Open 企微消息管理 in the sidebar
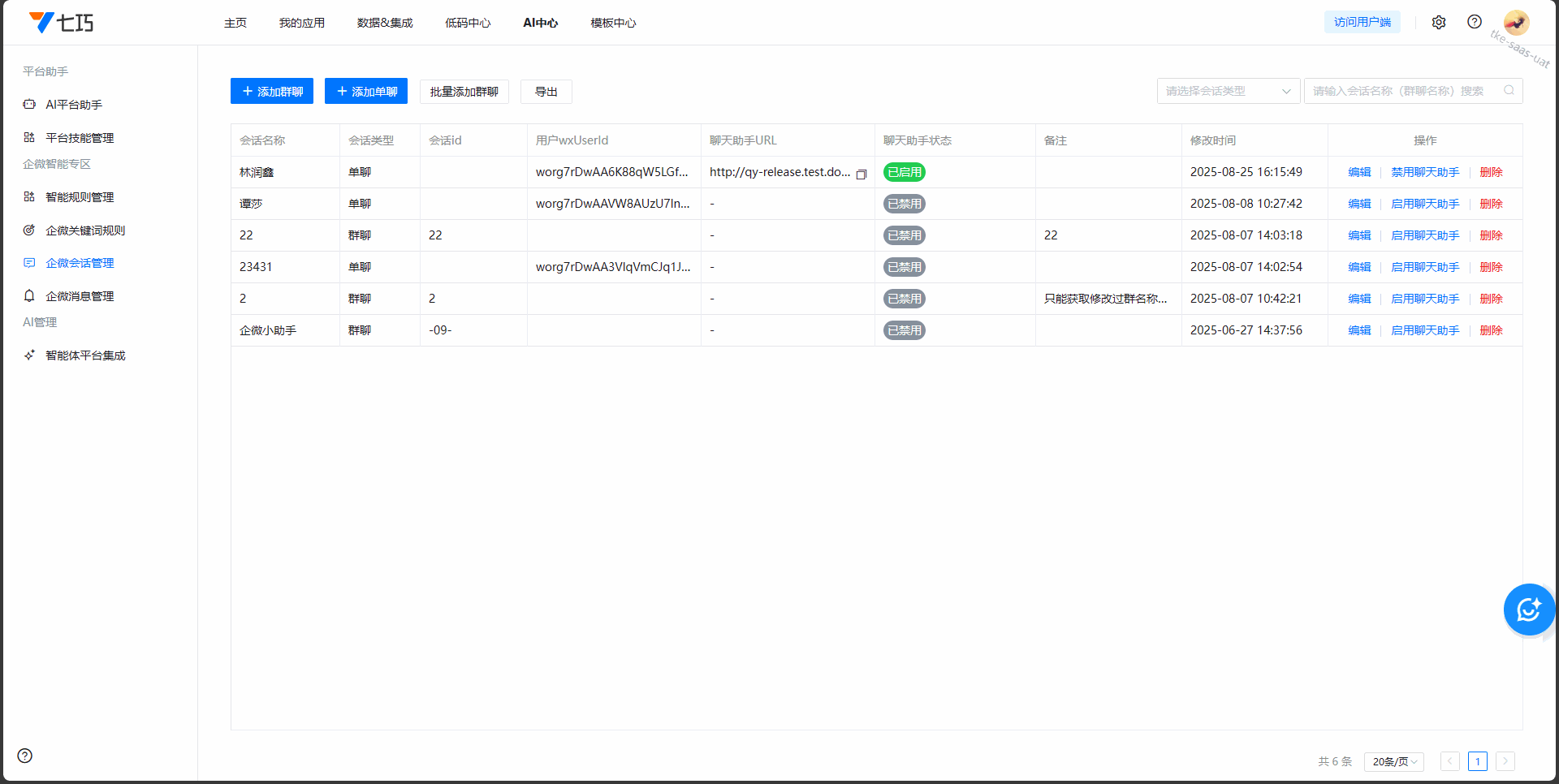Screen dimensions: 1559x784 (80, 296)
